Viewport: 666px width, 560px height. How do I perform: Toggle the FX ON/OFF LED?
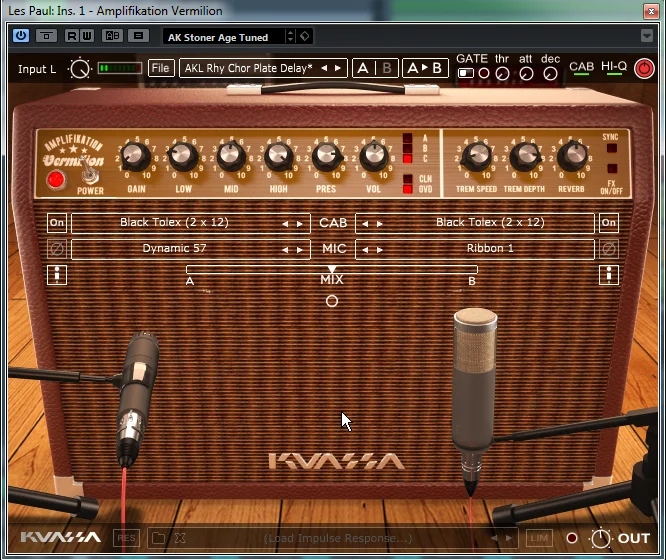tap(612, 169)
